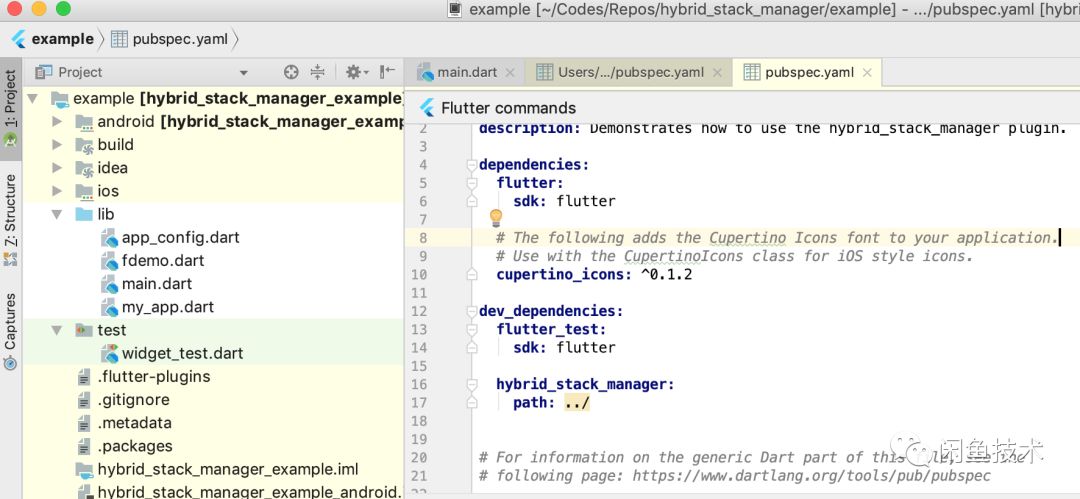Close the active pubspec.yaml tab
The height and width of the screenshot is (499, 1080).
867,72
